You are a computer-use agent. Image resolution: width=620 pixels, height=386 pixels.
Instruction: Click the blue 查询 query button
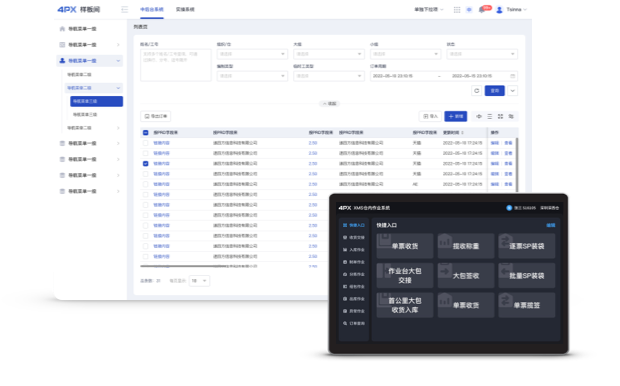[x=495, y=91]
